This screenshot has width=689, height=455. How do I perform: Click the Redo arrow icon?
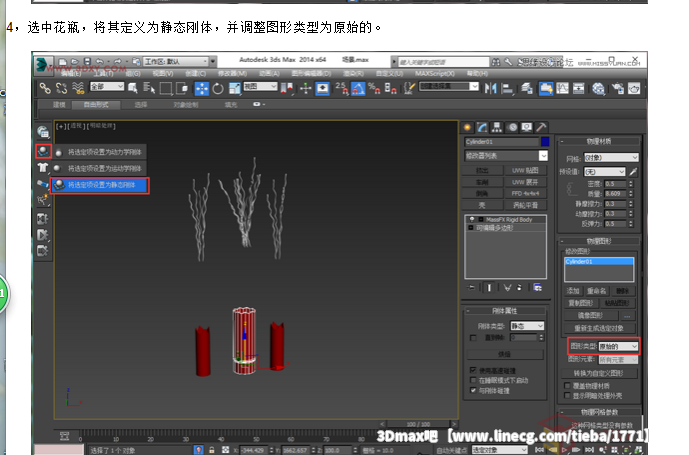[x=117, y=62]
